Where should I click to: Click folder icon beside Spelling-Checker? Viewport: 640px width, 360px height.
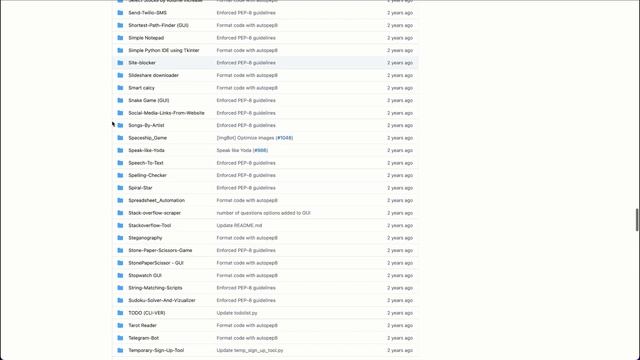(x=120, y=175)
